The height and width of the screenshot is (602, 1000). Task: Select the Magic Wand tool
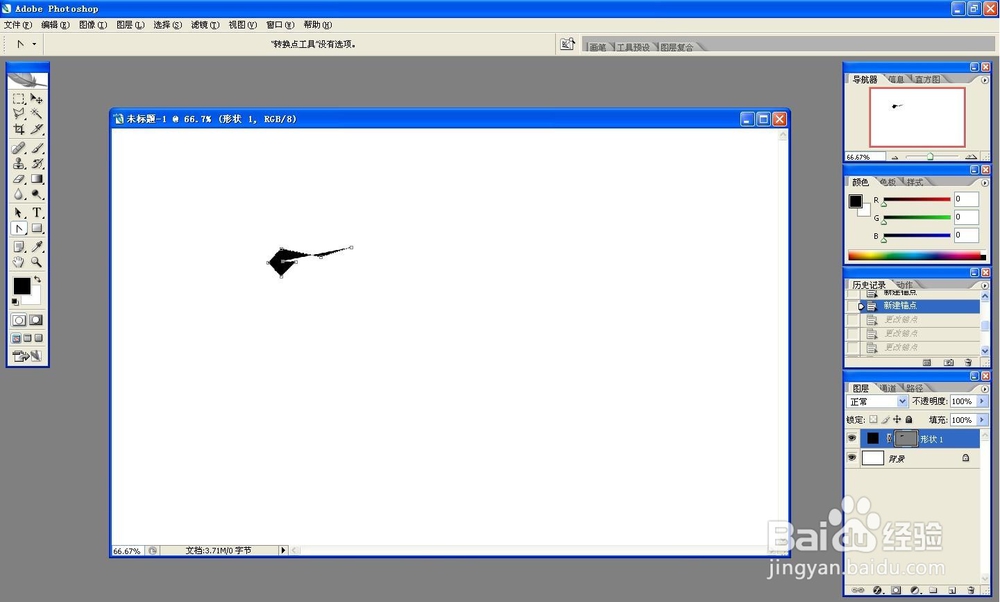pos(36,114)
